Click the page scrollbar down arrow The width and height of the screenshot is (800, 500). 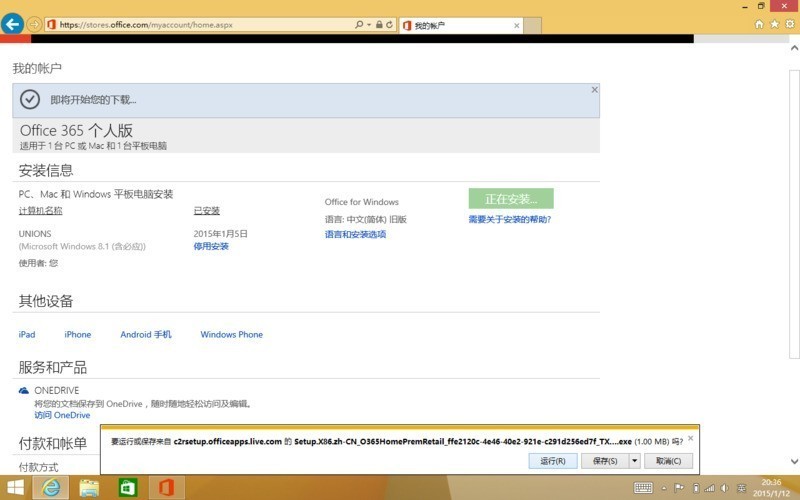pos(794,461)
